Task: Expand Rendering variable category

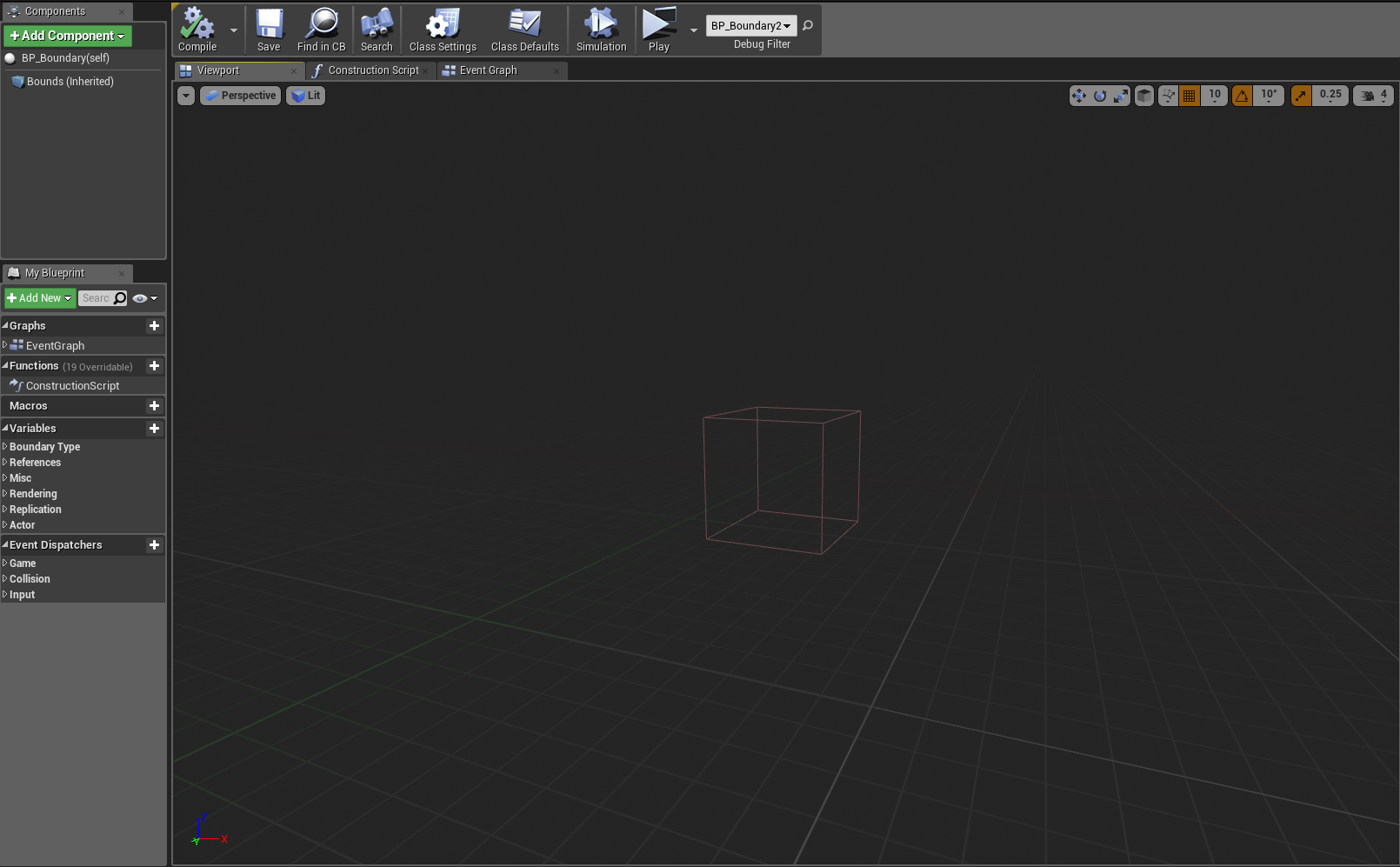Action: coord(5,493)
